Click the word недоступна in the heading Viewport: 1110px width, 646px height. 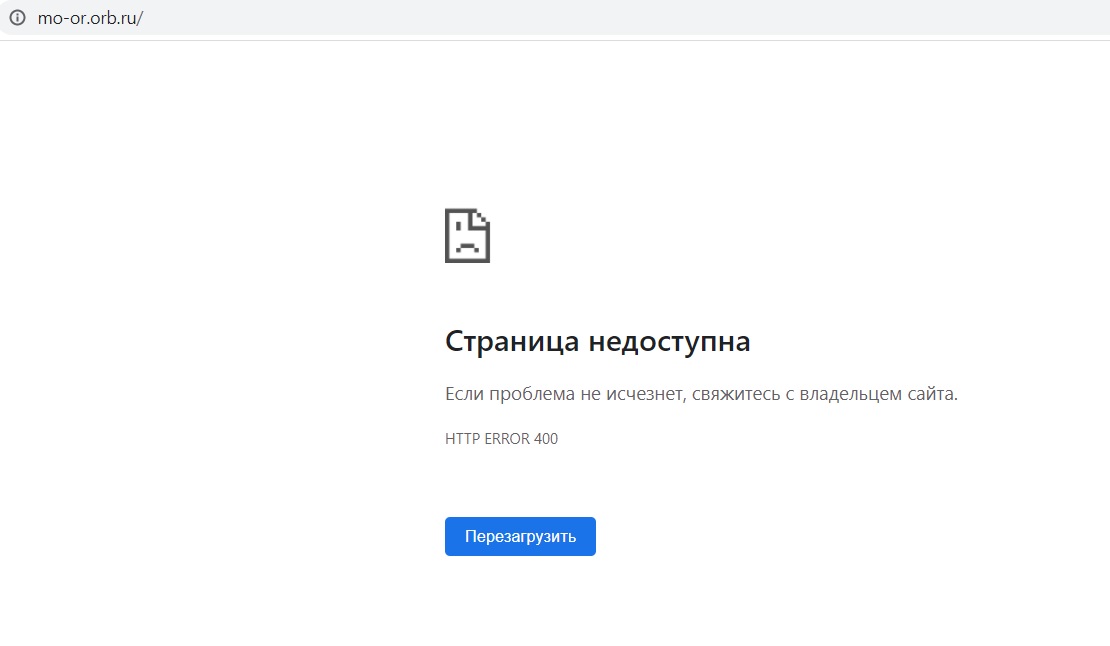(x=669, y=342)
